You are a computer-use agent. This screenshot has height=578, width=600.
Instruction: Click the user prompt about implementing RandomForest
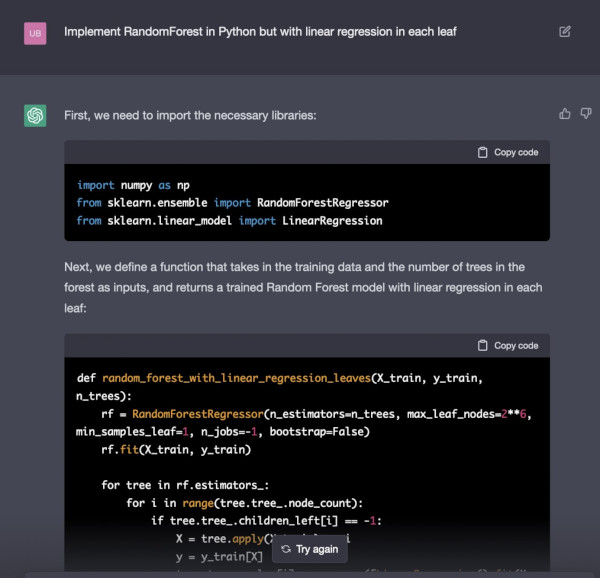(260, 32)
